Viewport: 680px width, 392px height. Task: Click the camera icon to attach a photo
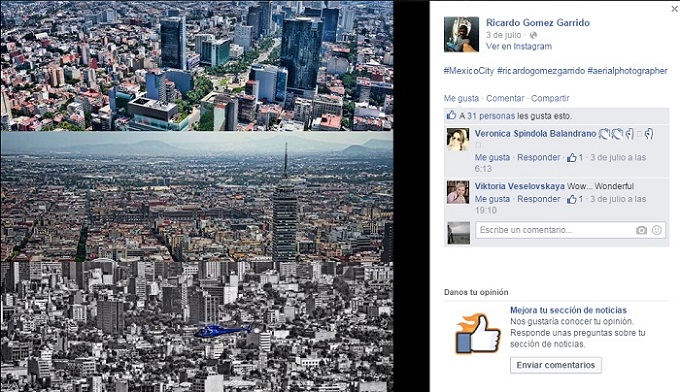641,230
